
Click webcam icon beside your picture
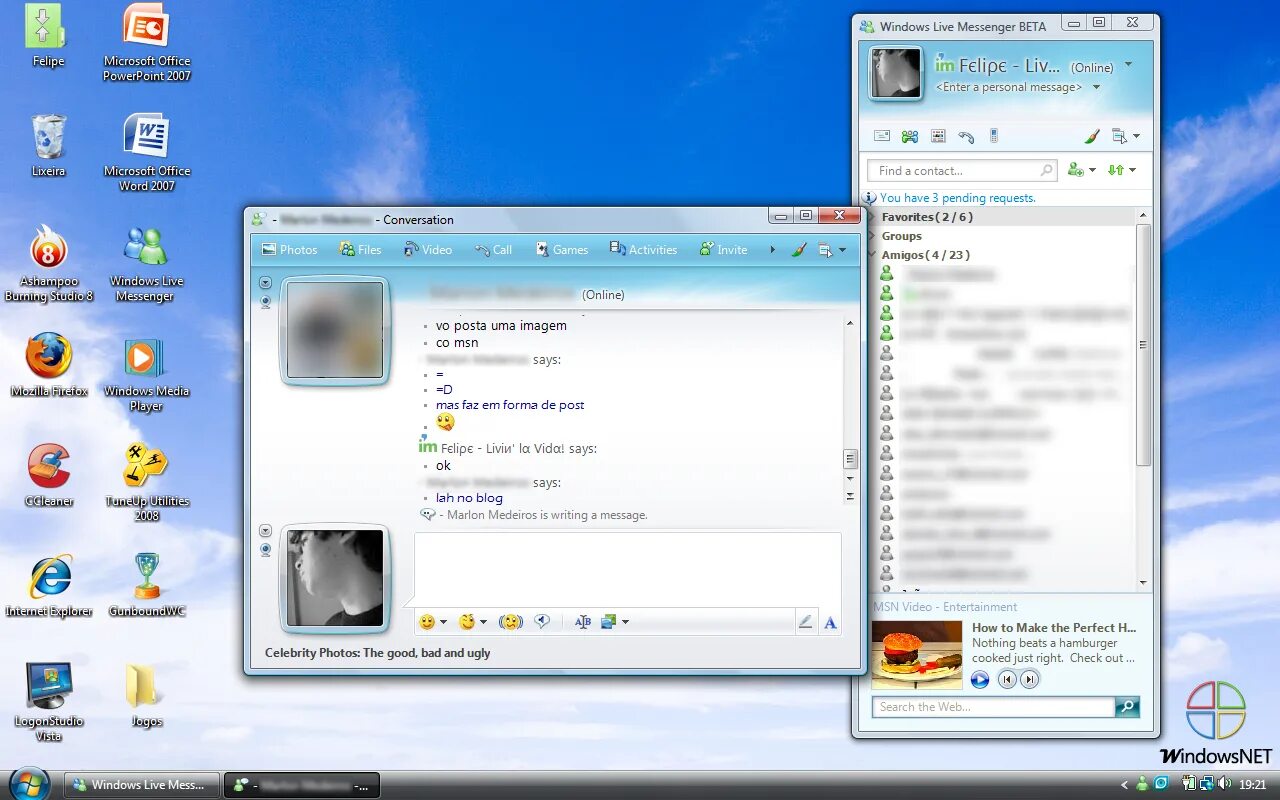point(265,549)
